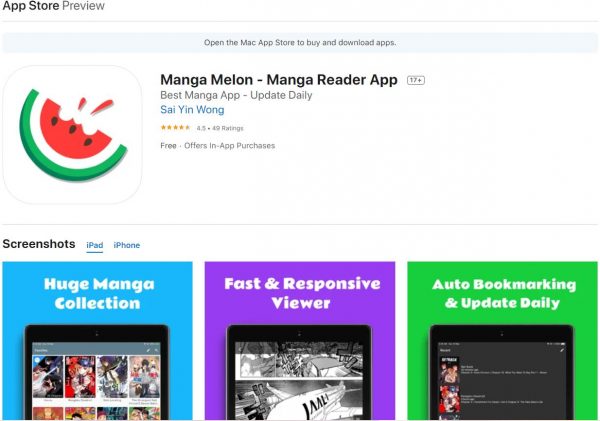Click the Open the Mac App Store banner
This screenshot has height=421, width=600.
tap(300, 42)
